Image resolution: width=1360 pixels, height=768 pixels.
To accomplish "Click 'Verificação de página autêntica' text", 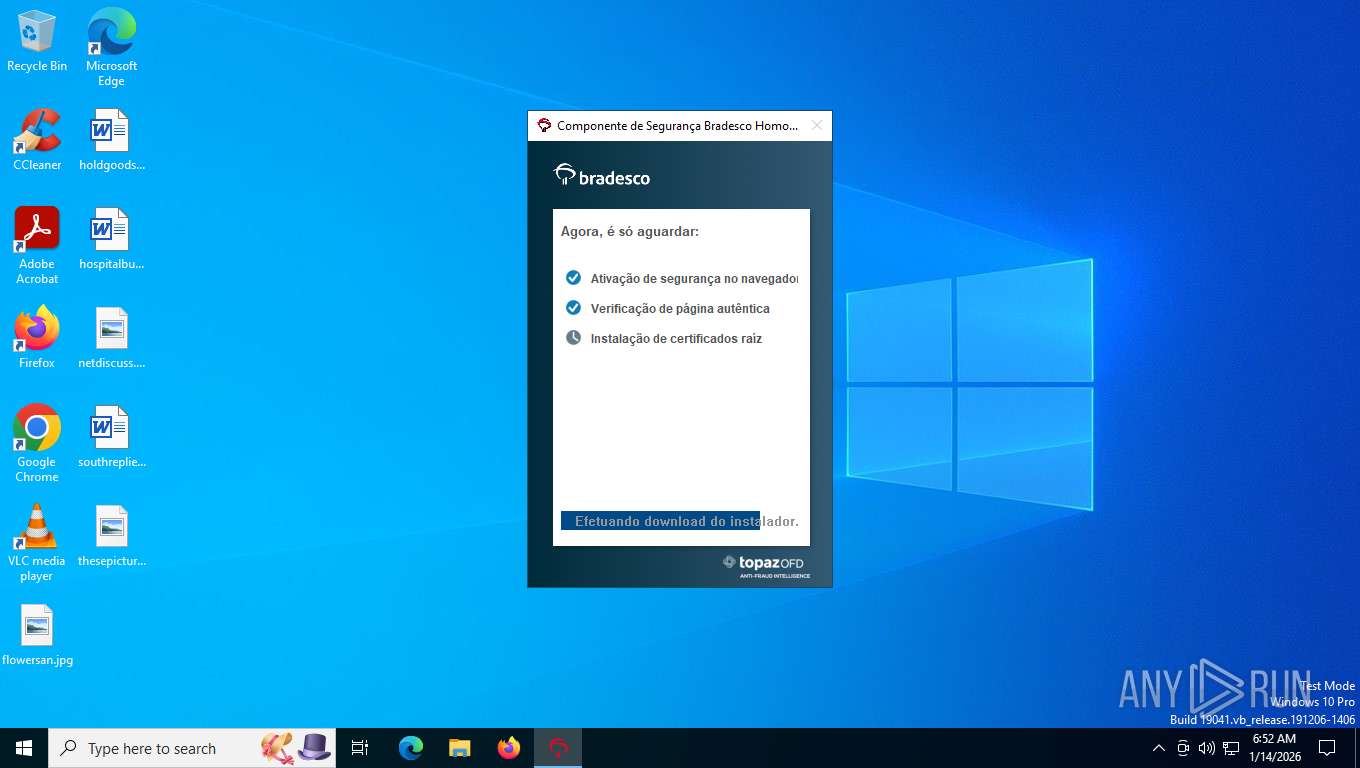I will 680,309.
